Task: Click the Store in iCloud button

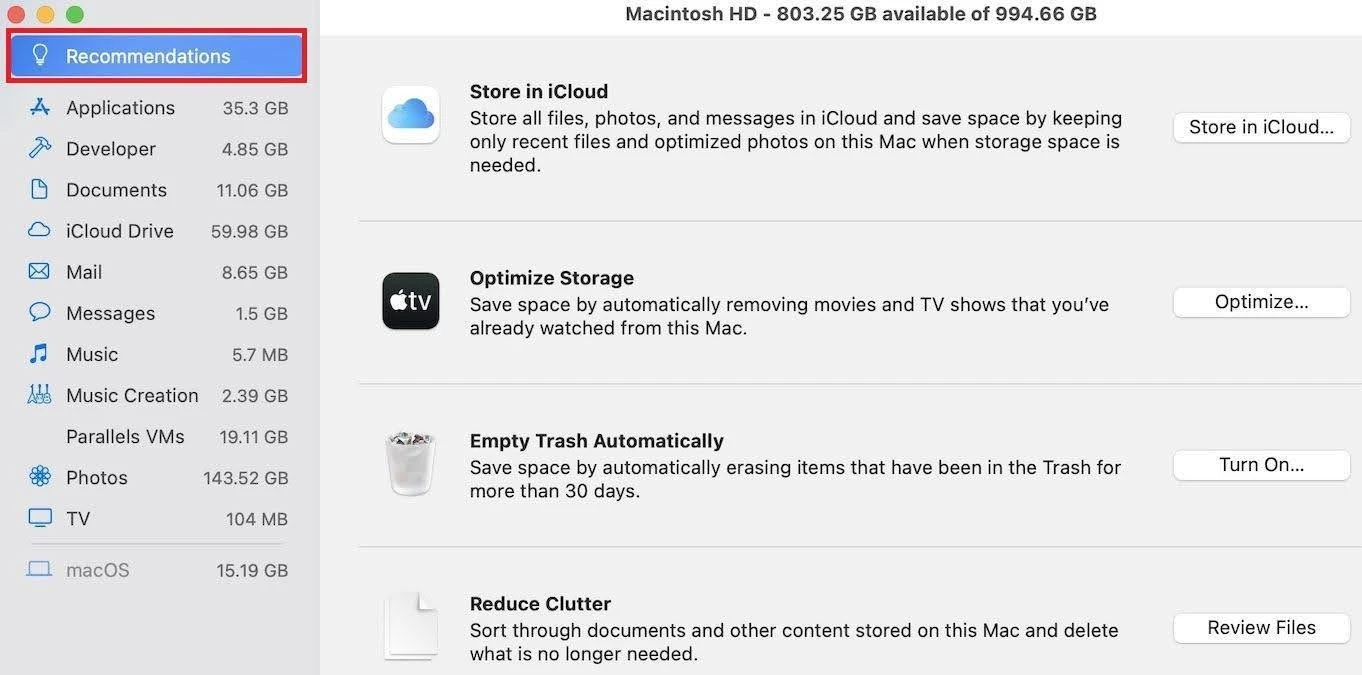Action: [x=1261, y=127]
